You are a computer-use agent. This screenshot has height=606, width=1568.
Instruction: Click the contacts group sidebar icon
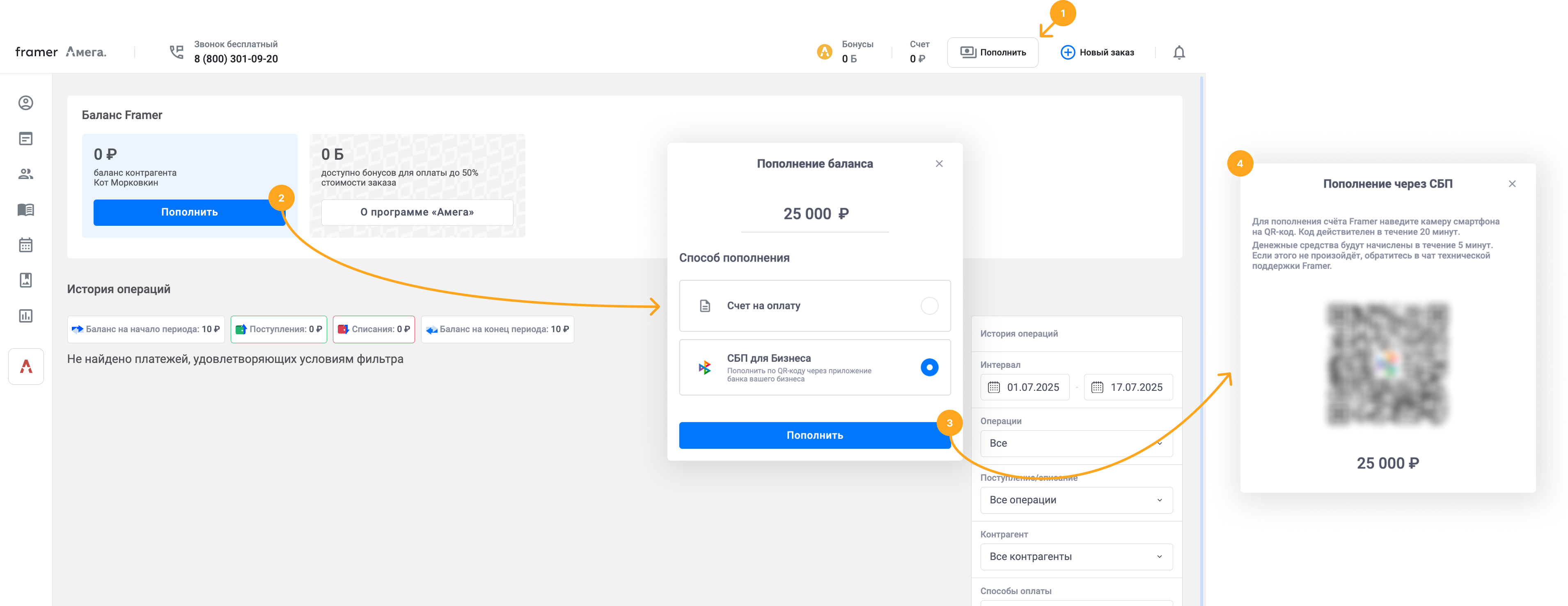coord(25,174)
